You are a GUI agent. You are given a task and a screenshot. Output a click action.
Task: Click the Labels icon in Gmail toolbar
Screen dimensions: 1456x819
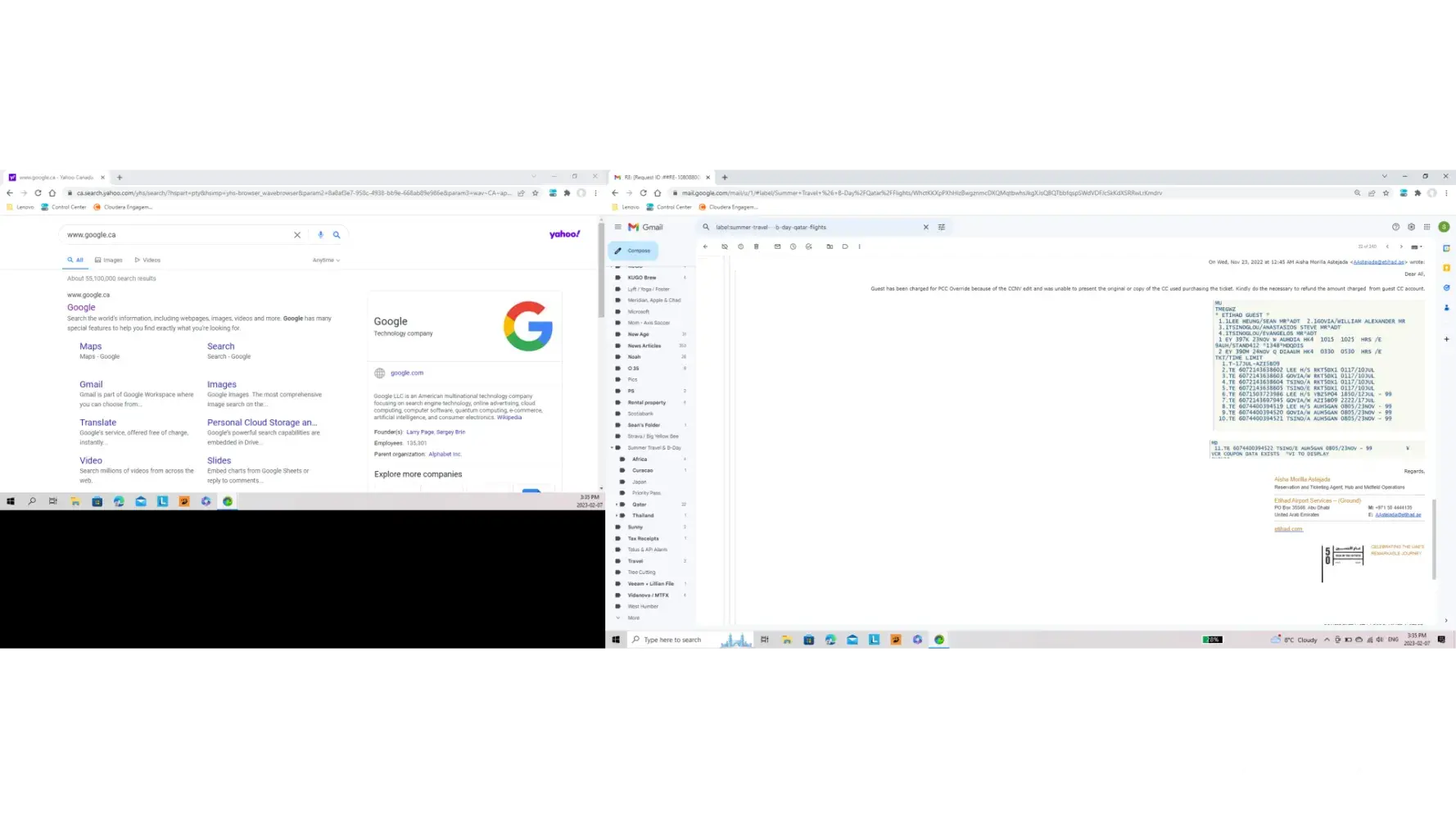point(845,247)
